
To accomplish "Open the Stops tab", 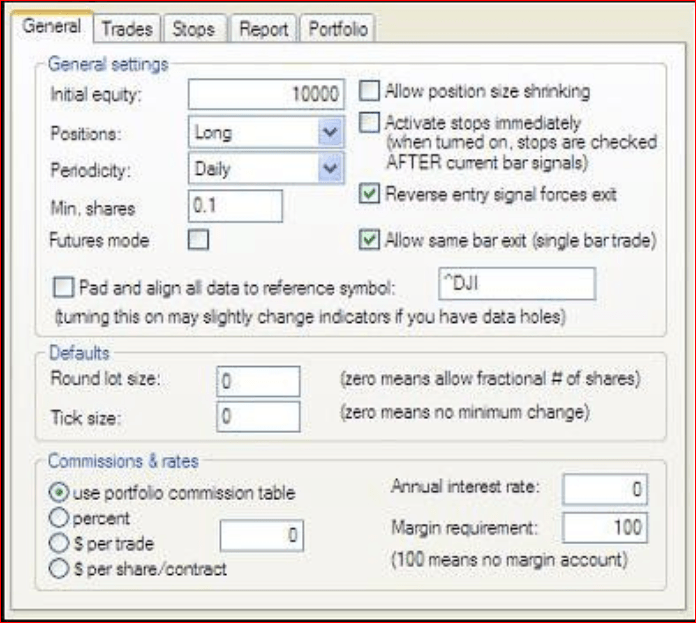I will click(193, 29).
